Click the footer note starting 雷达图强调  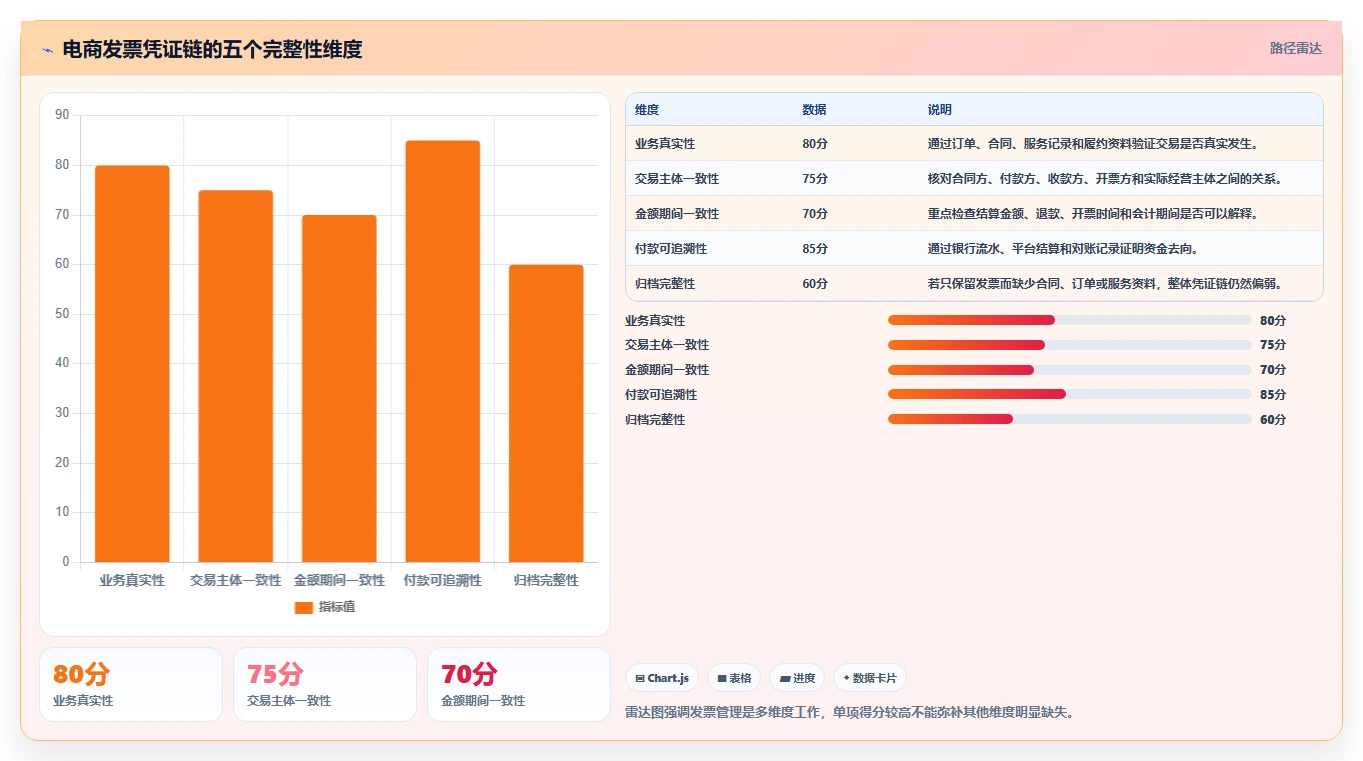pos(850,713)
